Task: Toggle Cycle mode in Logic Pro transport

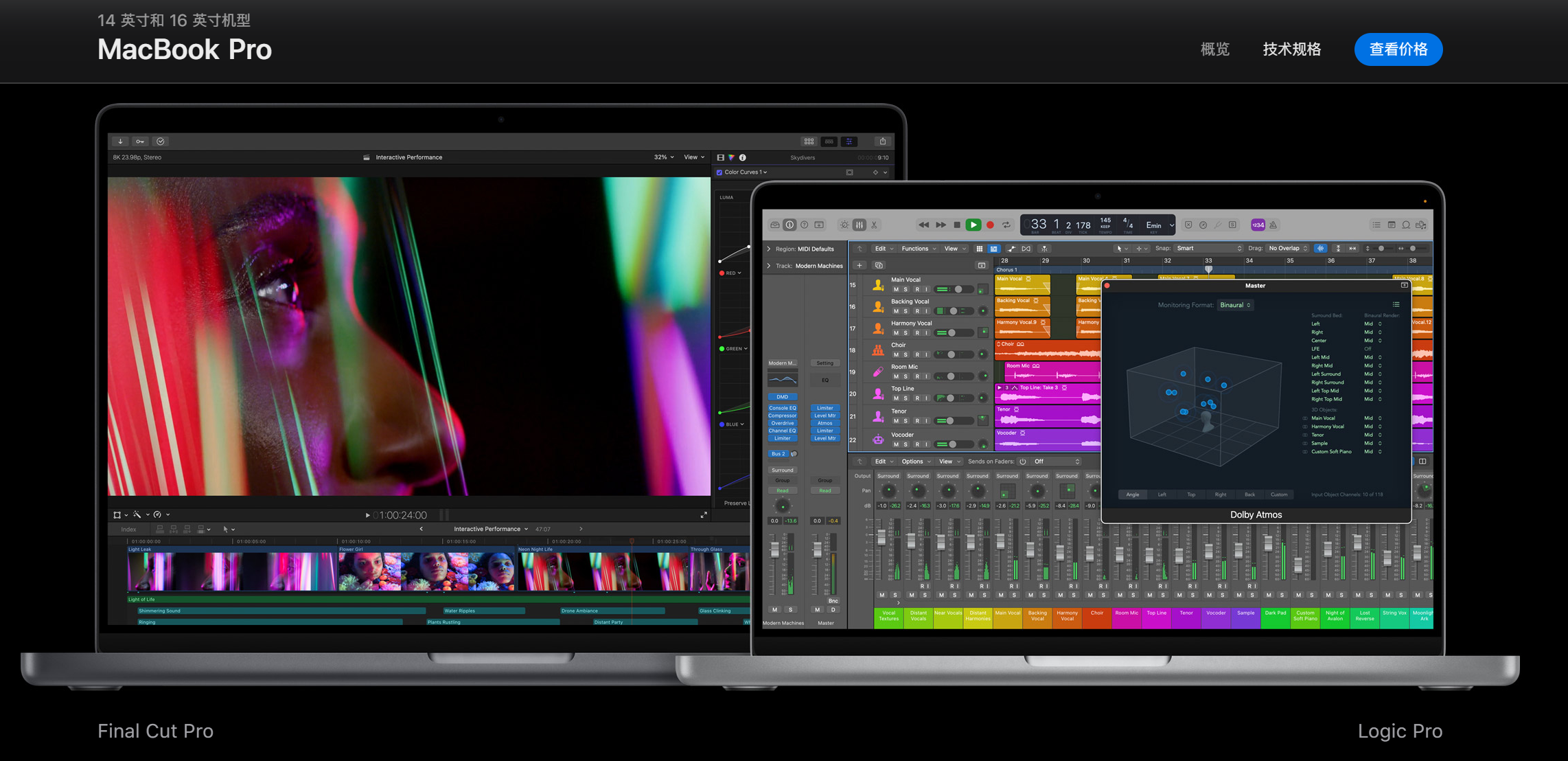Action: click(x=1006, y=225)
